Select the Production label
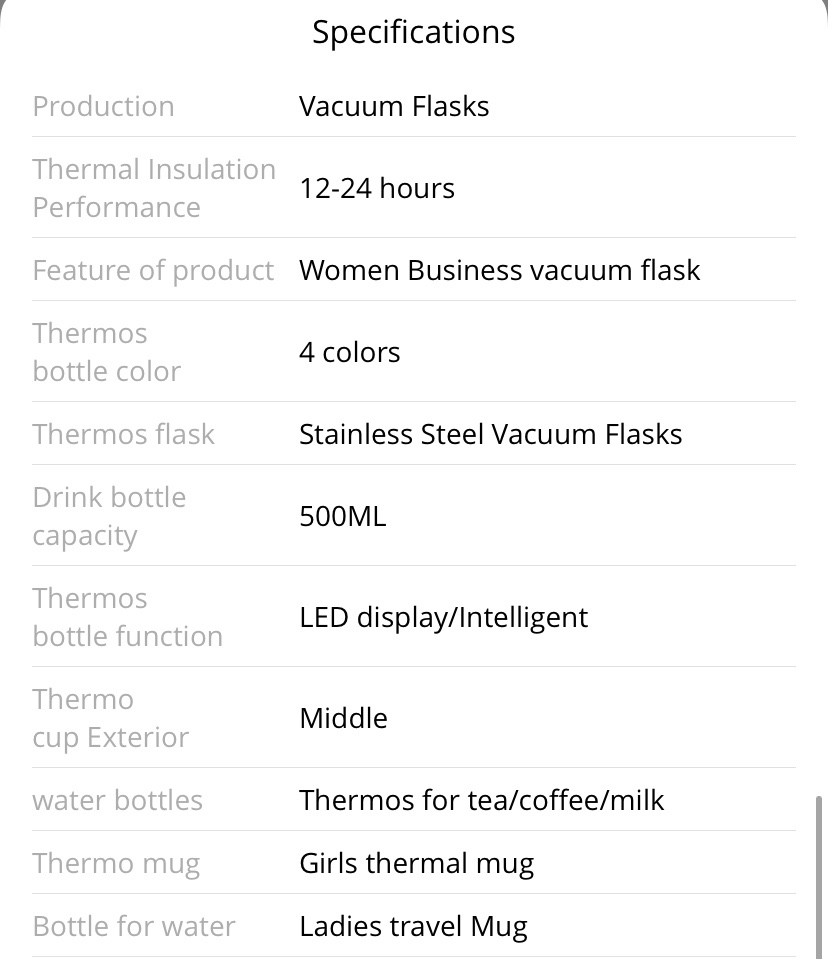 pyautogui.click(x=103, y=106)
